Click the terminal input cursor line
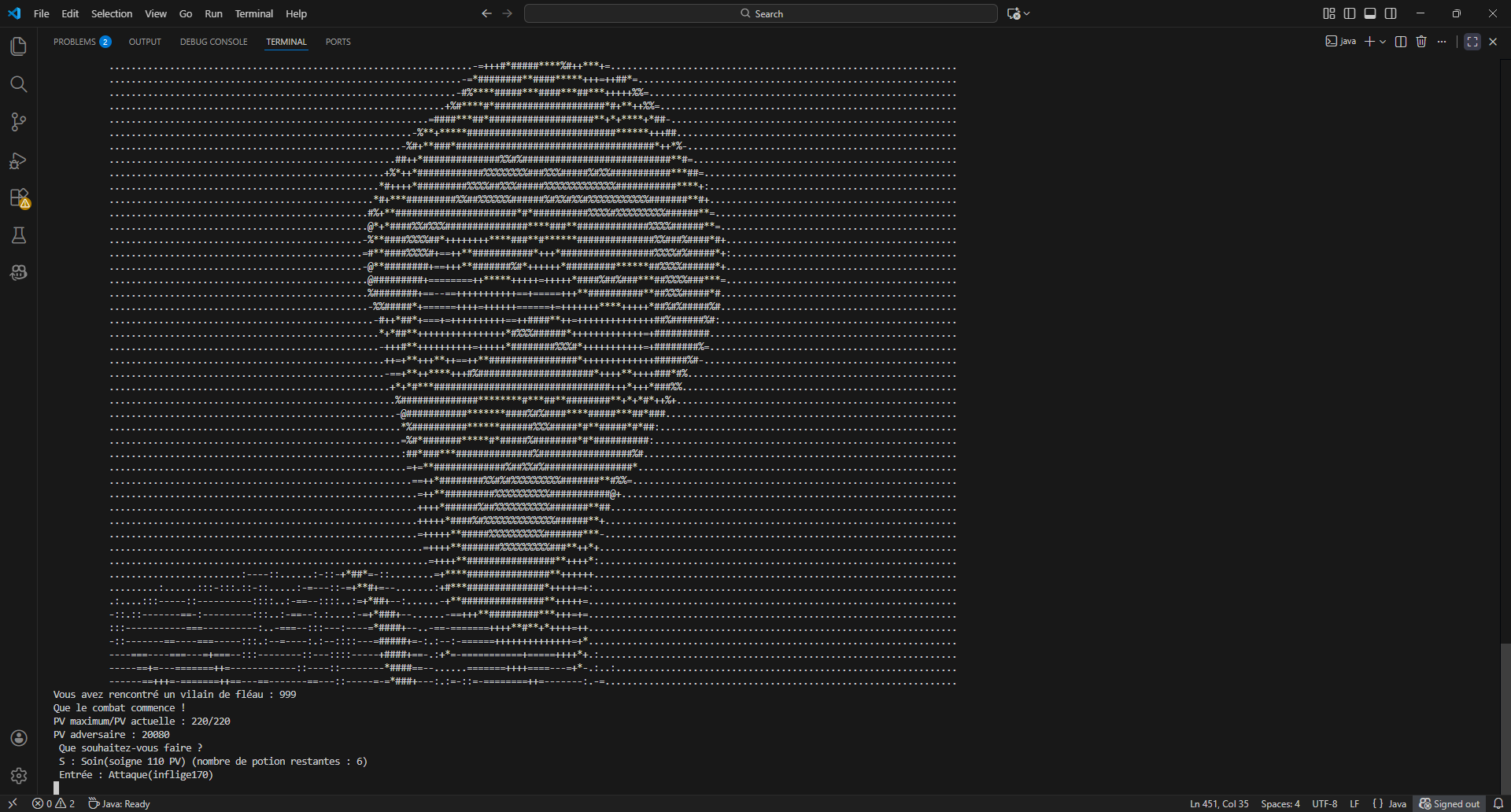This screenshot has width=1511, height=812. 56,788
